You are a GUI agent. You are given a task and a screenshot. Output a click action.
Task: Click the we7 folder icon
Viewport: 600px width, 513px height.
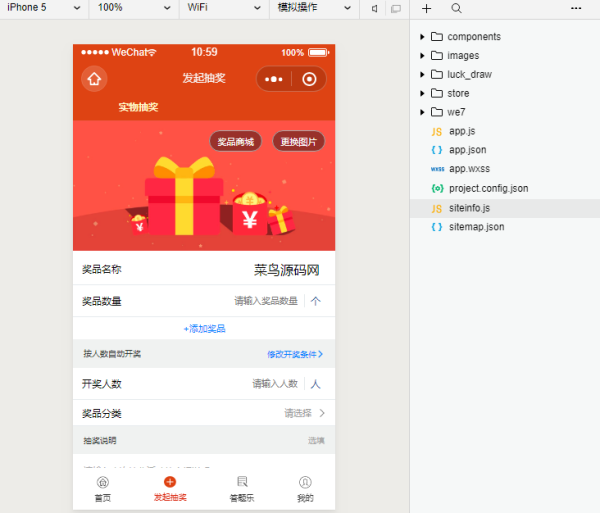(437, 112)
